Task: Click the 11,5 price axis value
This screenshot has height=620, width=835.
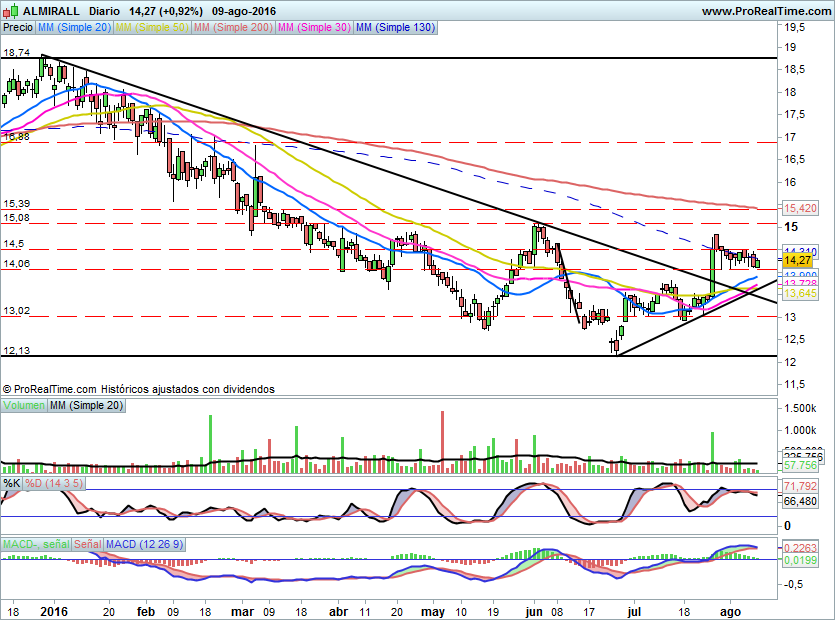Action: click(x=795, y=385)
